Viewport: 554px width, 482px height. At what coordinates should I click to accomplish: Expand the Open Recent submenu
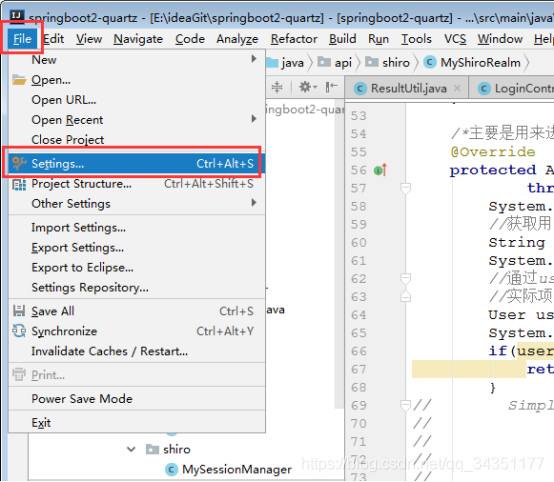[x=137, y=120]
